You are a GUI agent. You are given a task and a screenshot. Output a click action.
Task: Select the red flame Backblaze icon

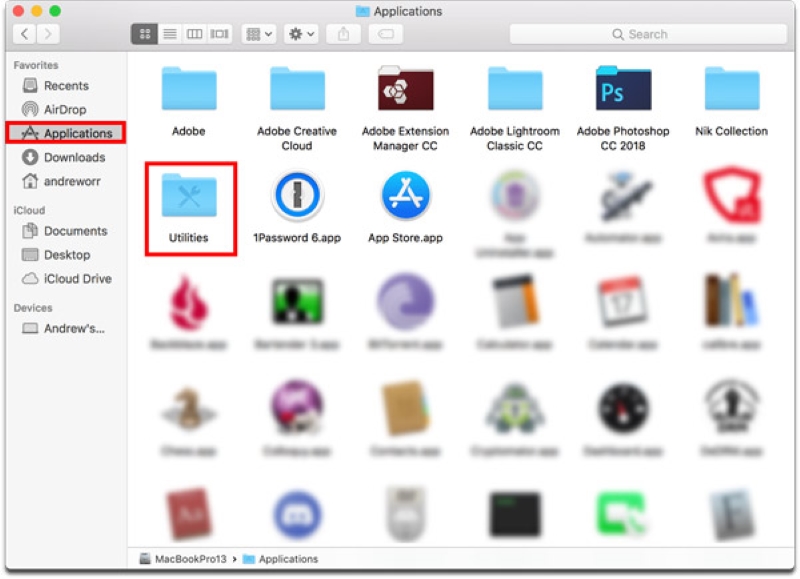pyautogui.click(x=189, y=303)
